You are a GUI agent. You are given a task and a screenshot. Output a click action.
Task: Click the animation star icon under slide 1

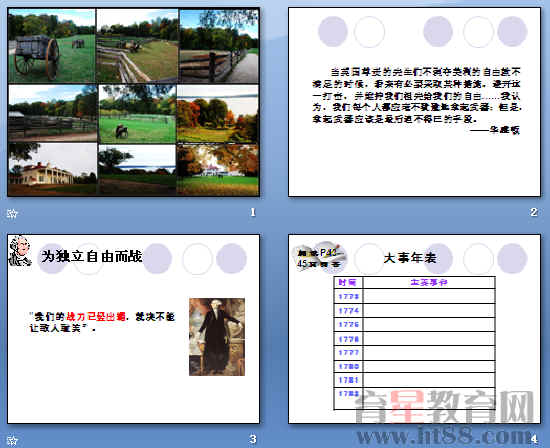pos(12,213)
